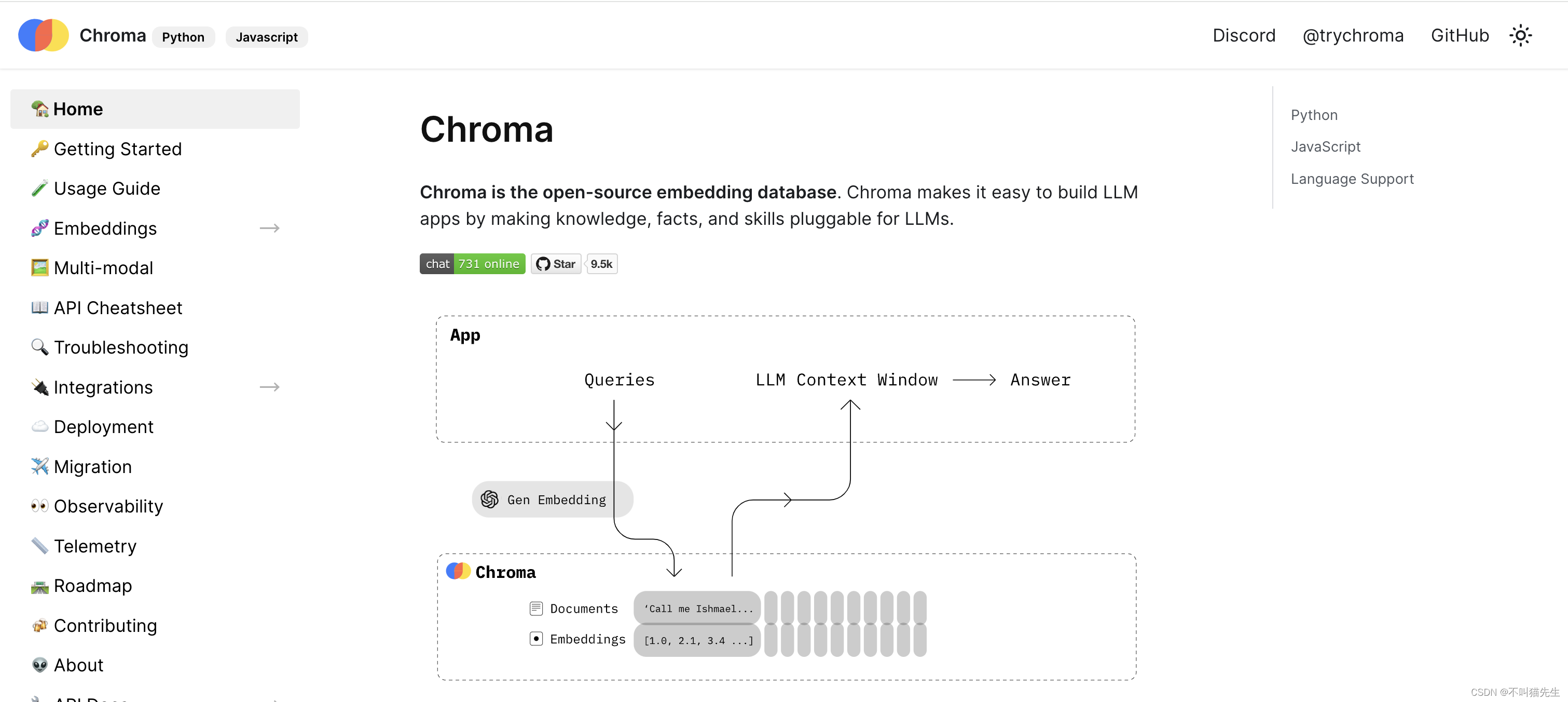Select the Javascript language tab in header
Screen dimensions: 1568x702
(267, 37)
